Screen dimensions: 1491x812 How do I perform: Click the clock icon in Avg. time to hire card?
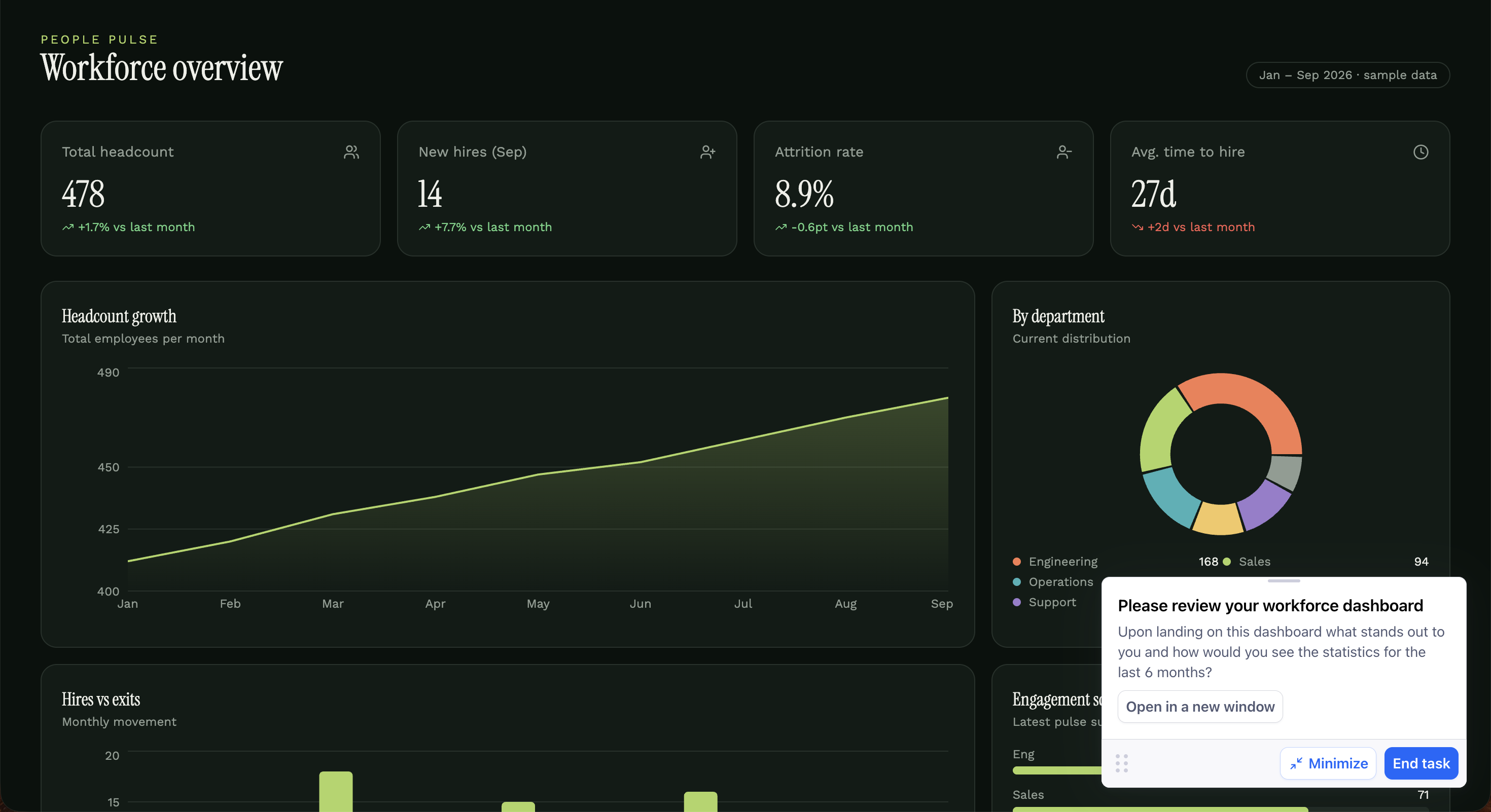click(x=1421, y=152)
